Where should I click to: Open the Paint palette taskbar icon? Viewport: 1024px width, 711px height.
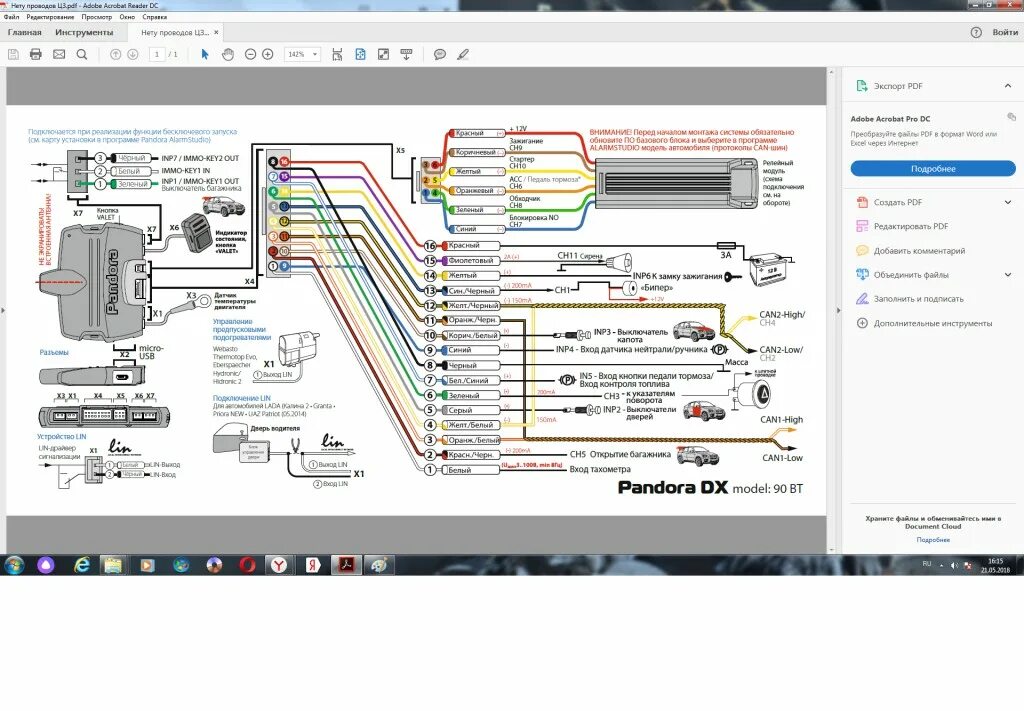[379, 565]
